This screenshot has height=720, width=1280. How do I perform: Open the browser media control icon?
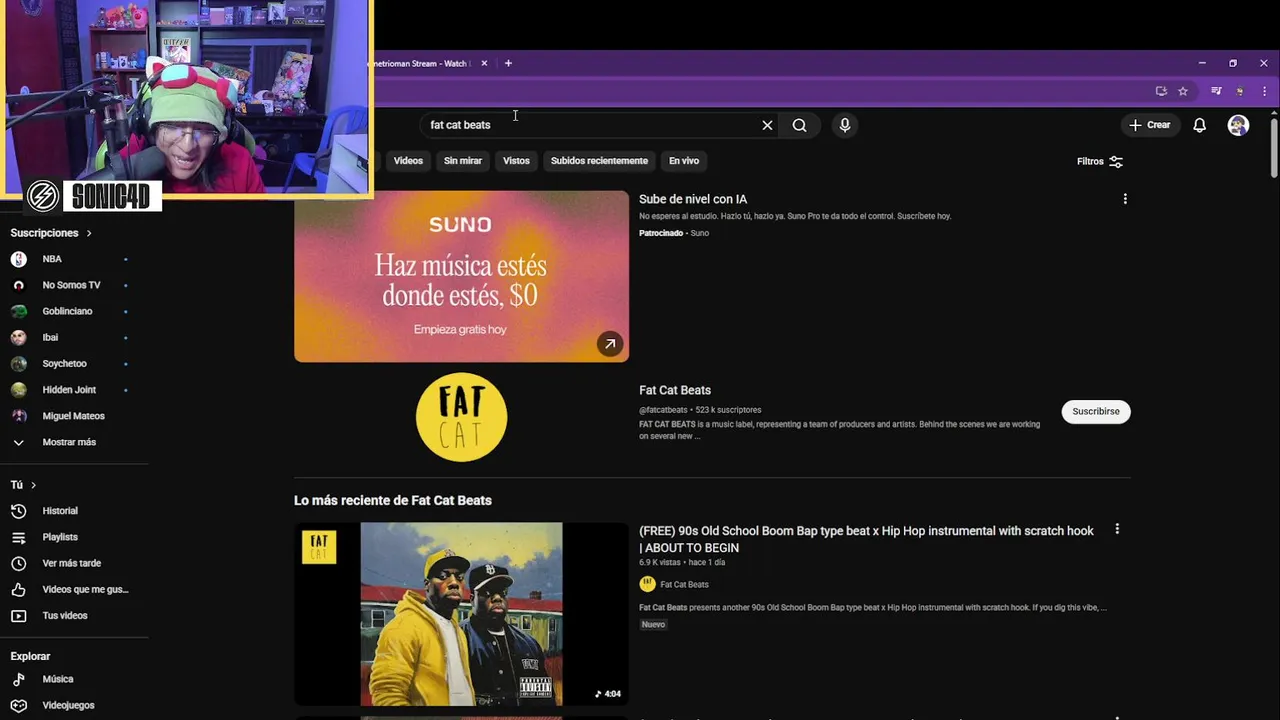(x=1216, y=91)
